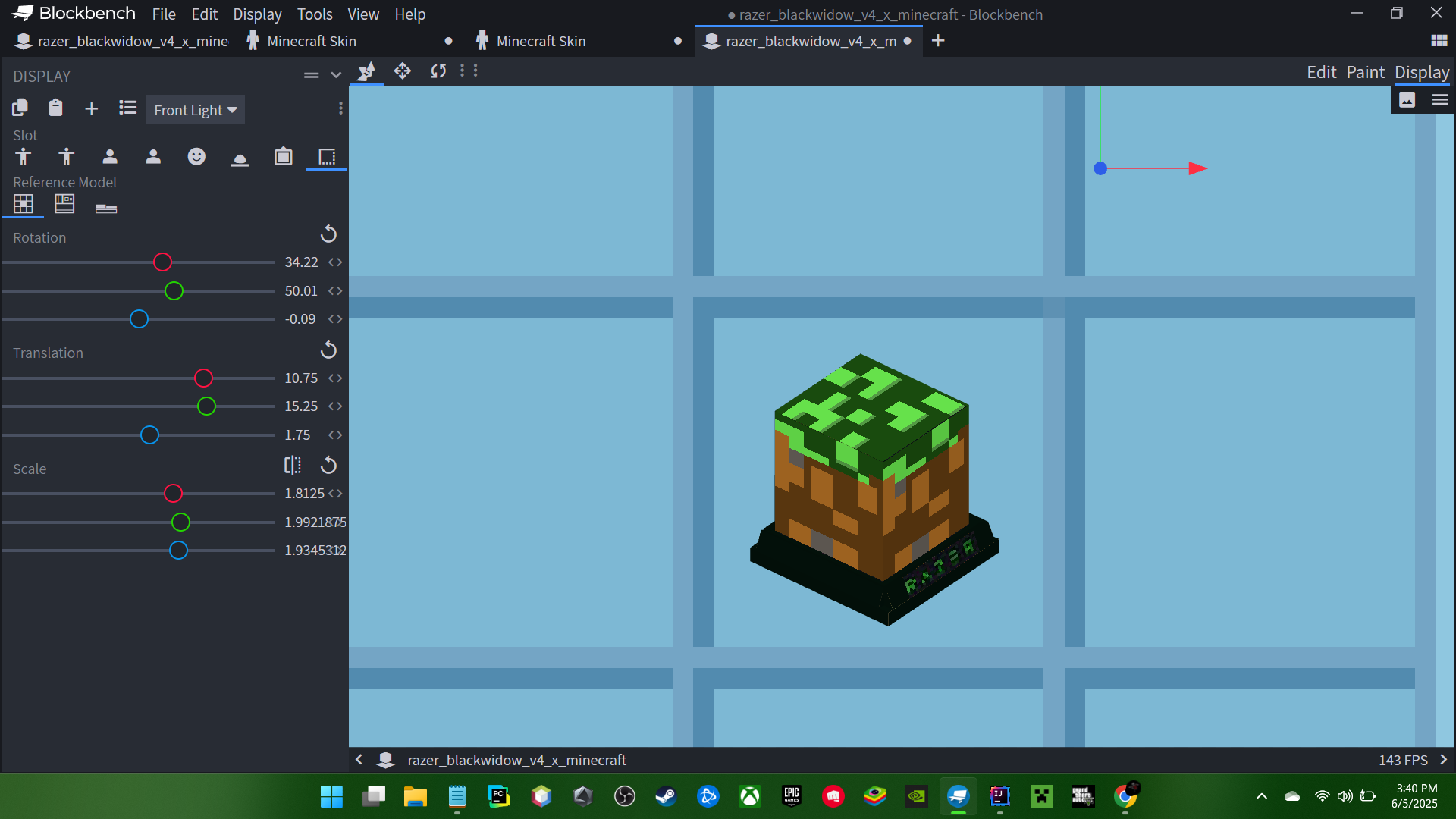This screenshot has width=1456, height=819.
Task: Switch to Display mode
Action: click(1422, 73)
